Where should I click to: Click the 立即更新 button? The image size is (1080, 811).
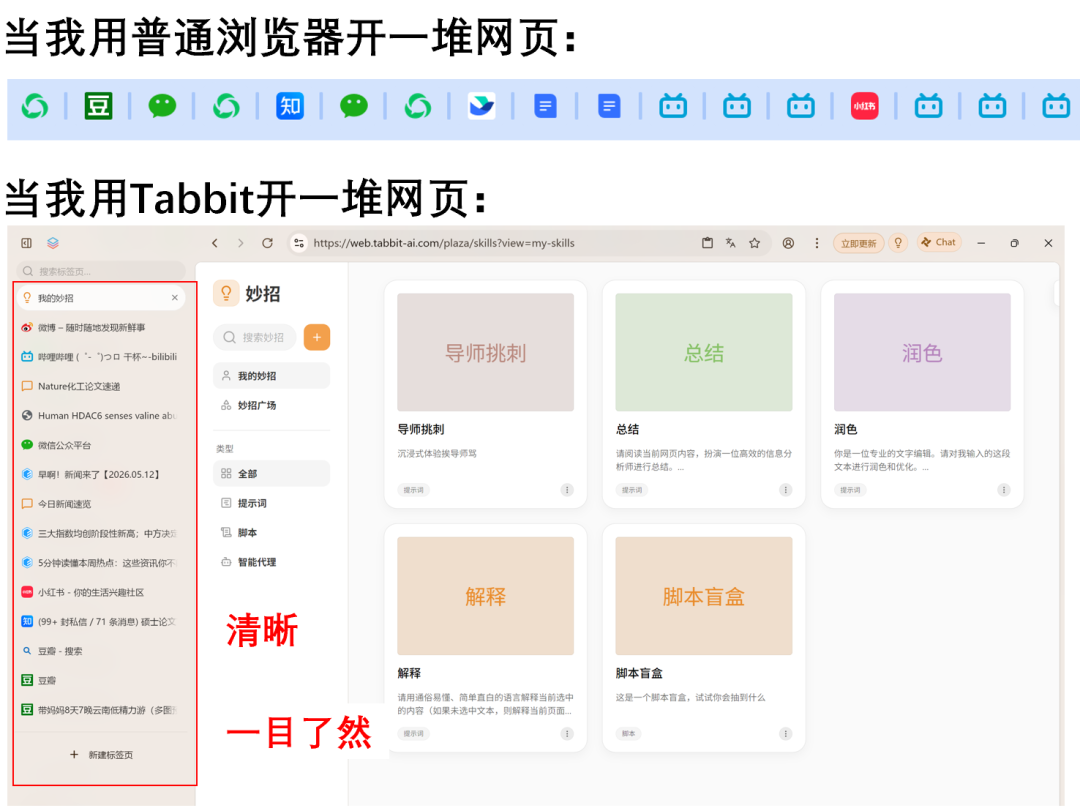[858, 243]
